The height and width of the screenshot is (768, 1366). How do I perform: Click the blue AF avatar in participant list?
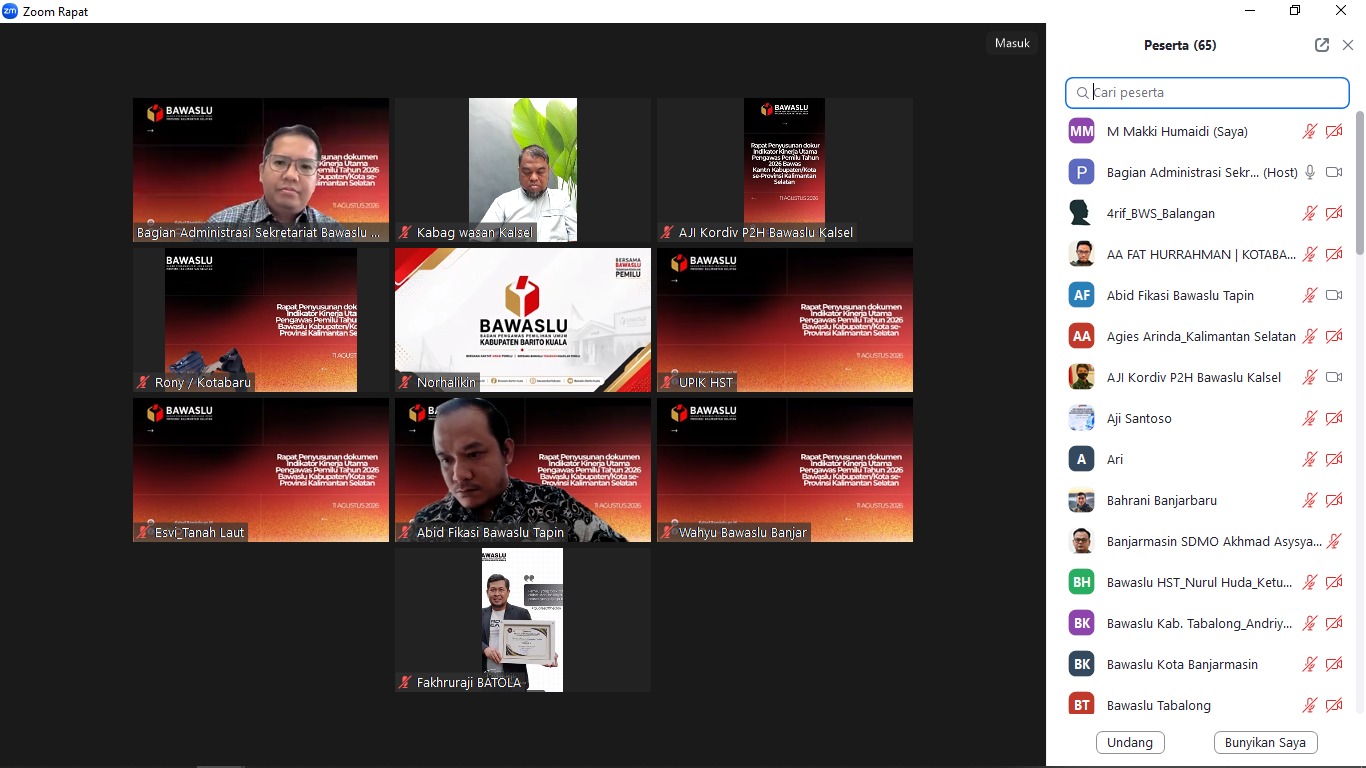(1081, 295)
